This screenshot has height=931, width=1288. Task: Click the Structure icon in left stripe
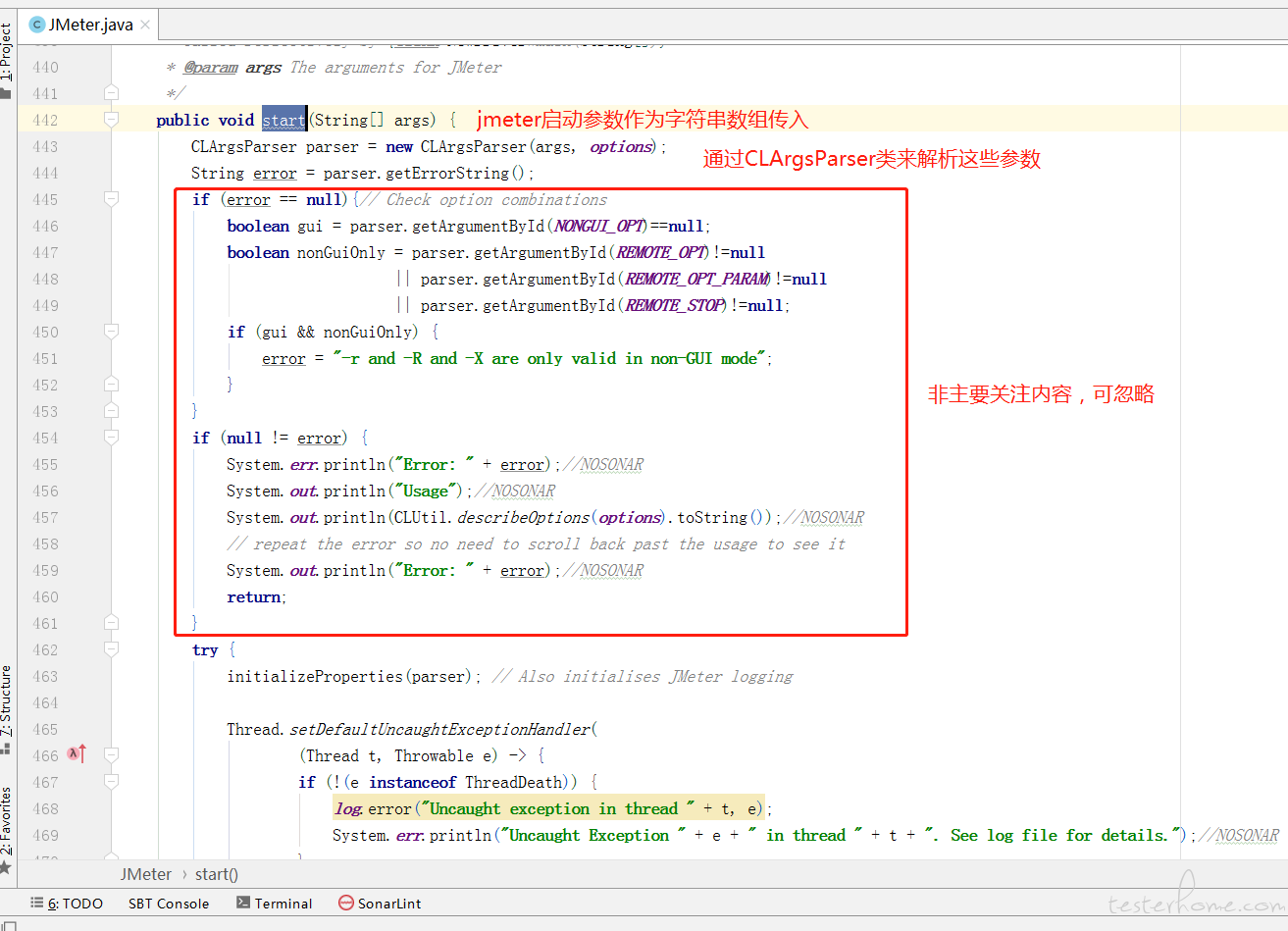(x=6, y=749)
